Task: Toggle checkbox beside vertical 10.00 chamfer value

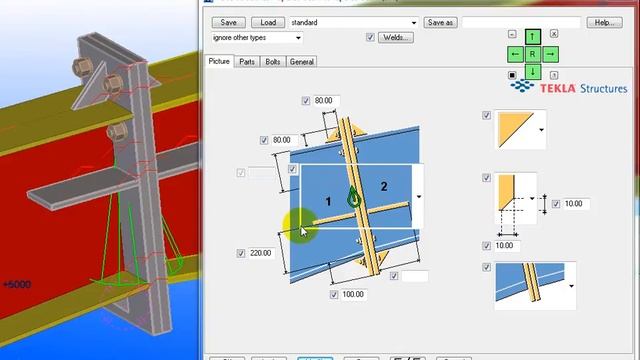Action: [x=556, y=204]
